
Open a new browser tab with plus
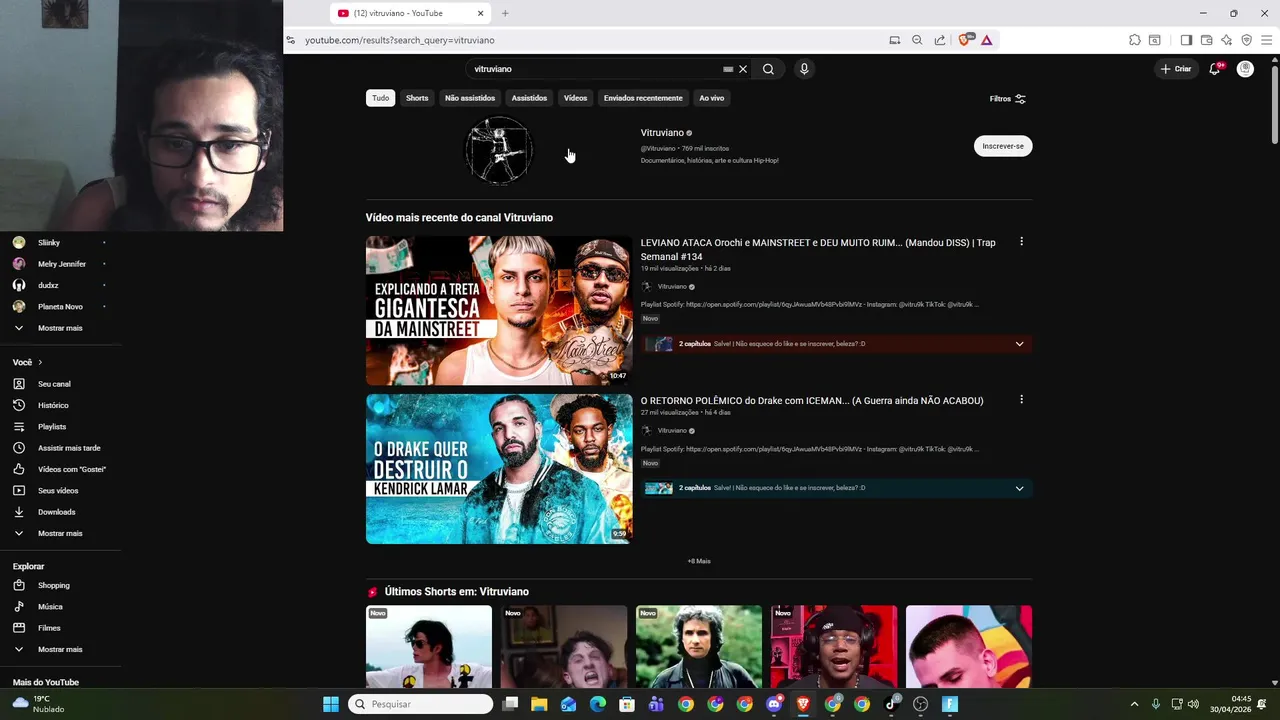point(505,13)
